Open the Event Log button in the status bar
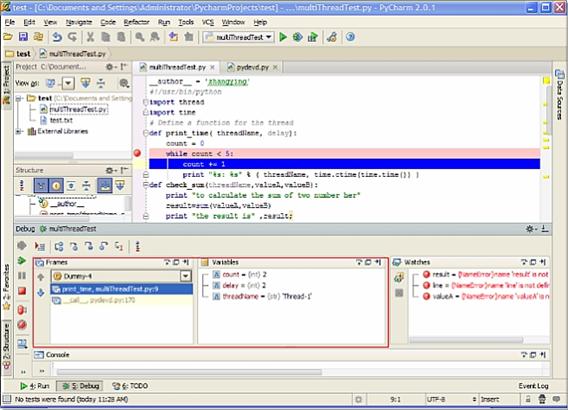 pyautogui.click(x=533, y=386)
